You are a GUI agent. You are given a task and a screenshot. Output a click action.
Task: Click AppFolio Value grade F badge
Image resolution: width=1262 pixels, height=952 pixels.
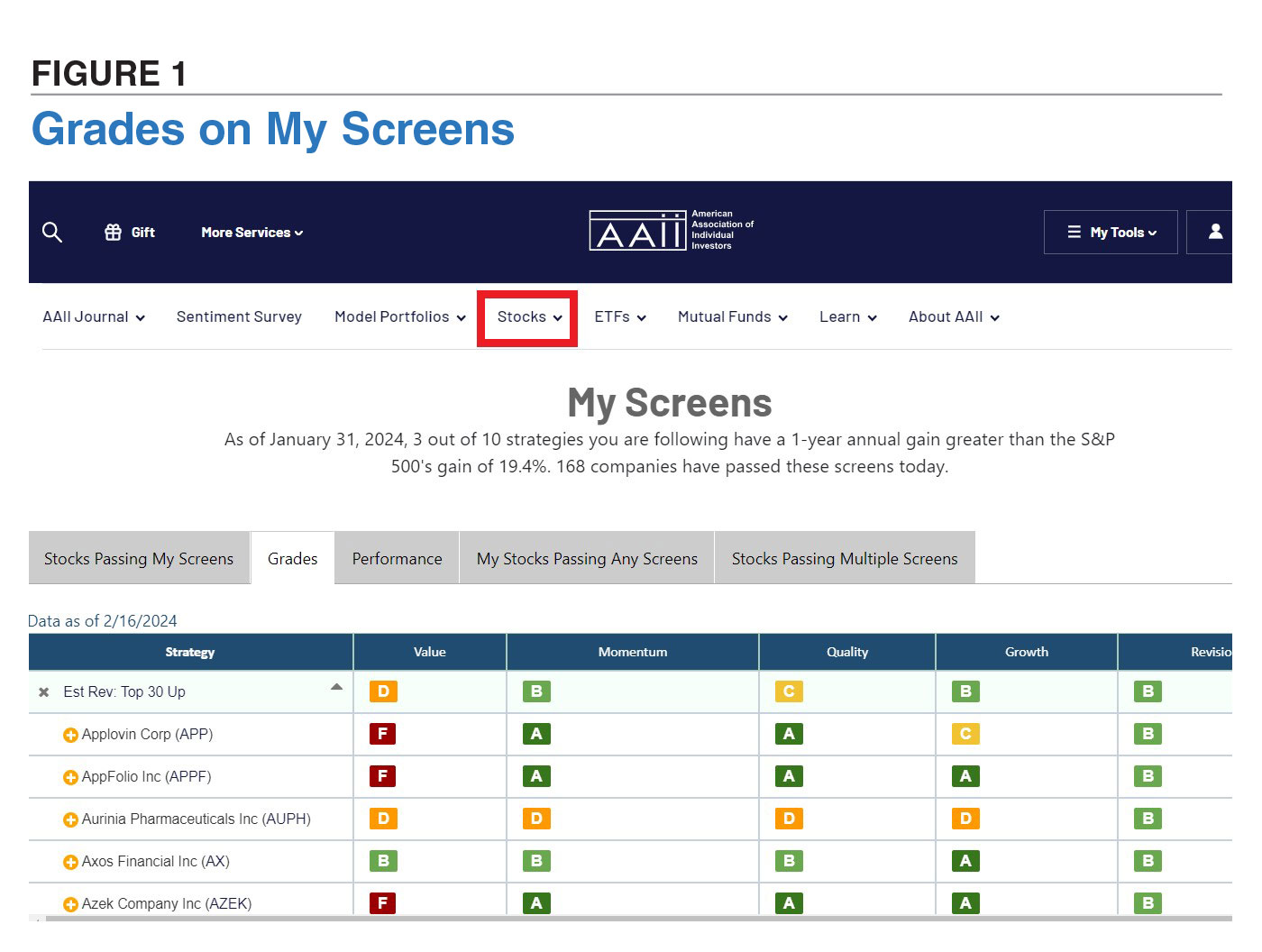point(383,776)
